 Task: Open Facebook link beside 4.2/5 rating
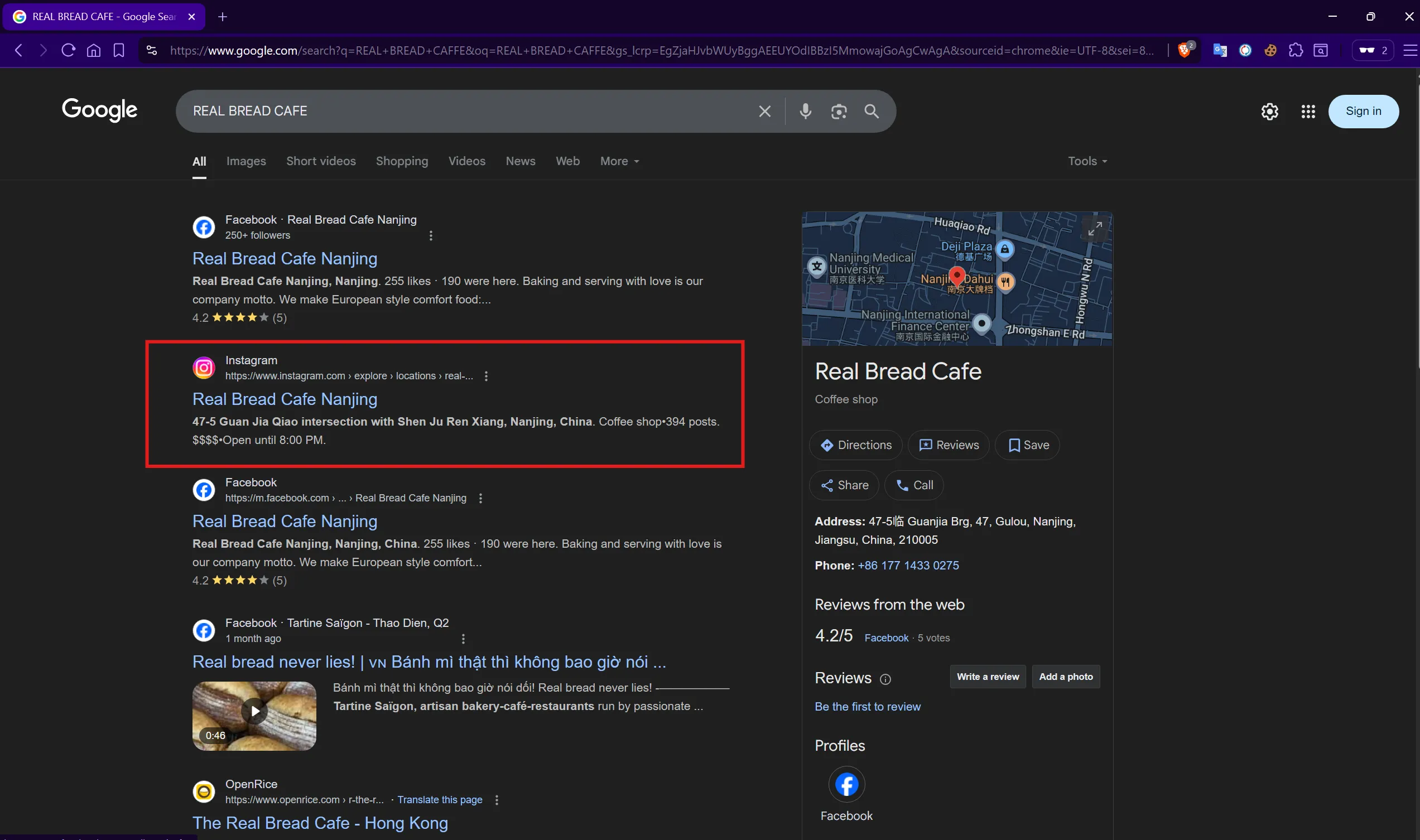click(x=886, y=638)
